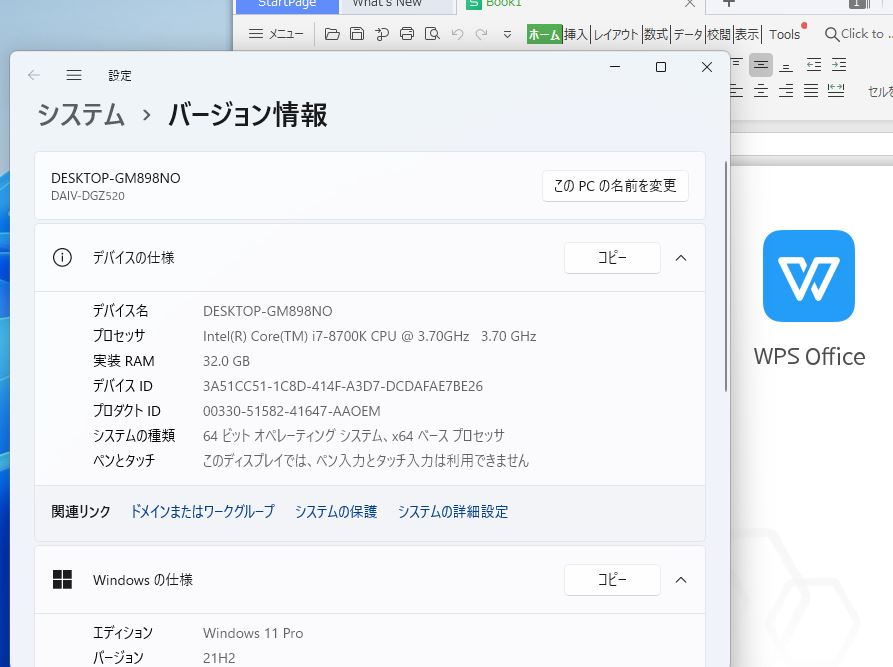Select middle vertical alignment in WPS ribbon
Image resolution: width=893 pixels, height=667 pixels.
761,65
